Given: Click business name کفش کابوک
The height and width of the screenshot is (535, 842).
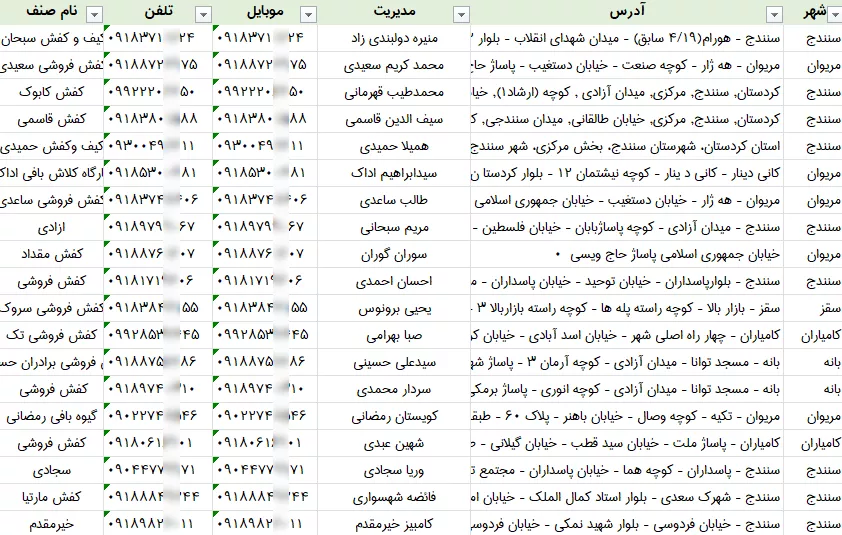Looking at the screenshot, I should pyautogui.click(x=52, y=92).
